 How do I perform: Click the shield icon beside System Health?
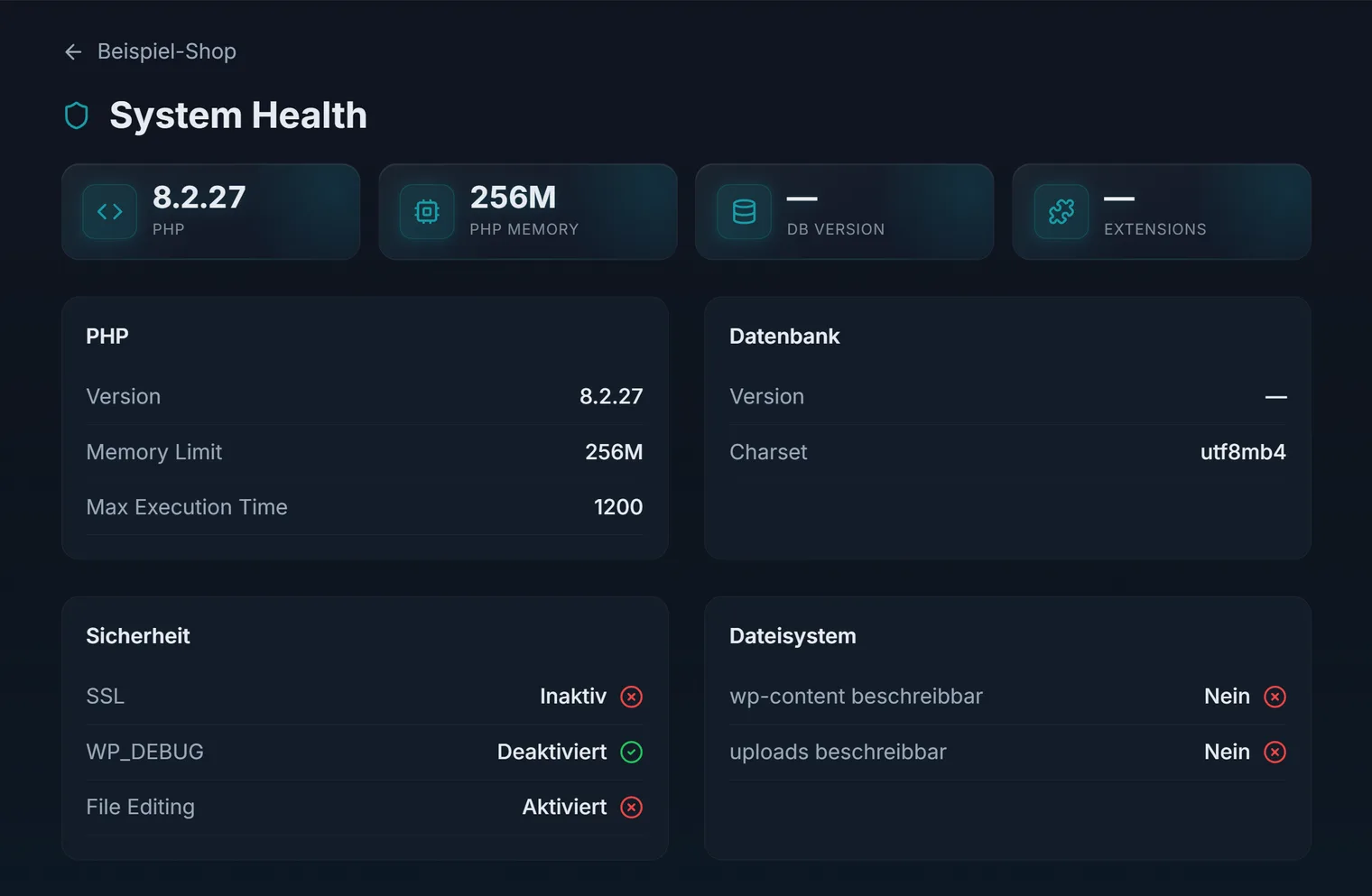[77, 115]
